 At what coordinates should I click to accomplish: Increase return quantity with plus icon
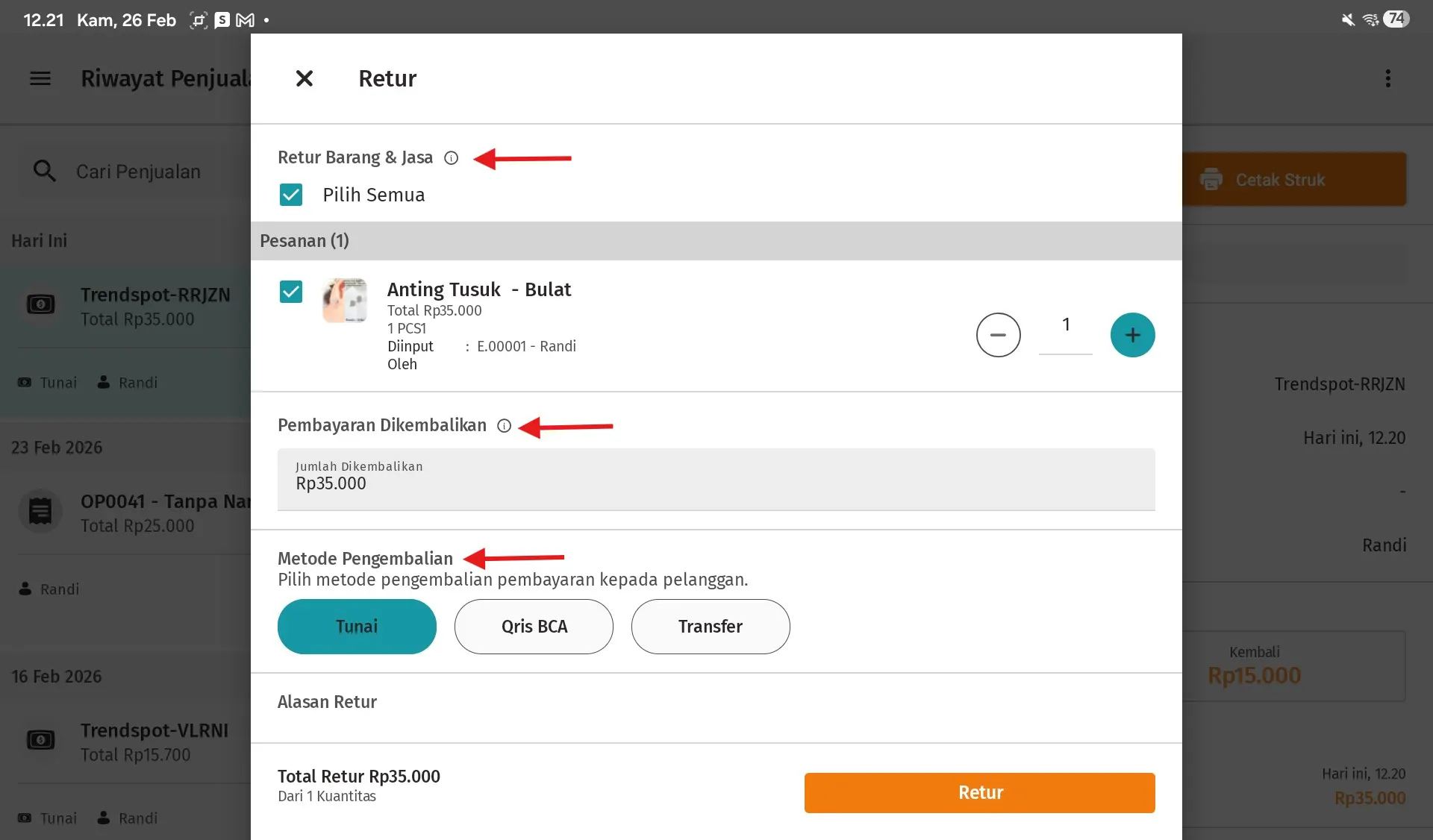[1132, 335]
